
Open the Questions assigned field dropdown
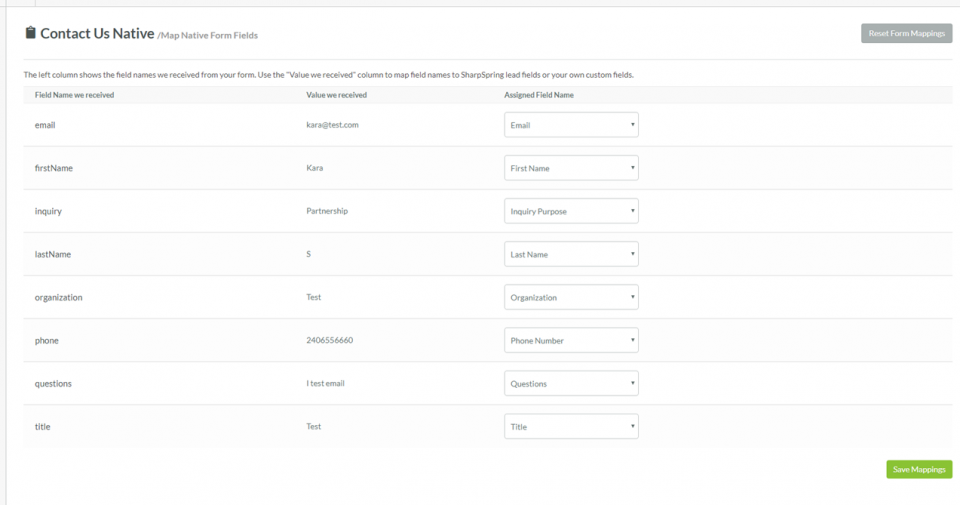click(571, 383)
